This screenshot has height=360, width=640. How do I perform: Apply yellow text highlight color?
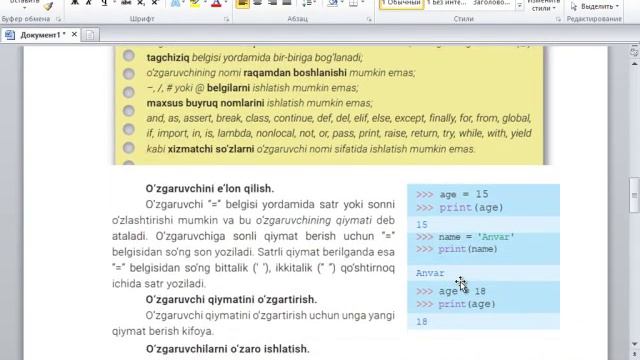pyautogui.click(x=195, y=3)
